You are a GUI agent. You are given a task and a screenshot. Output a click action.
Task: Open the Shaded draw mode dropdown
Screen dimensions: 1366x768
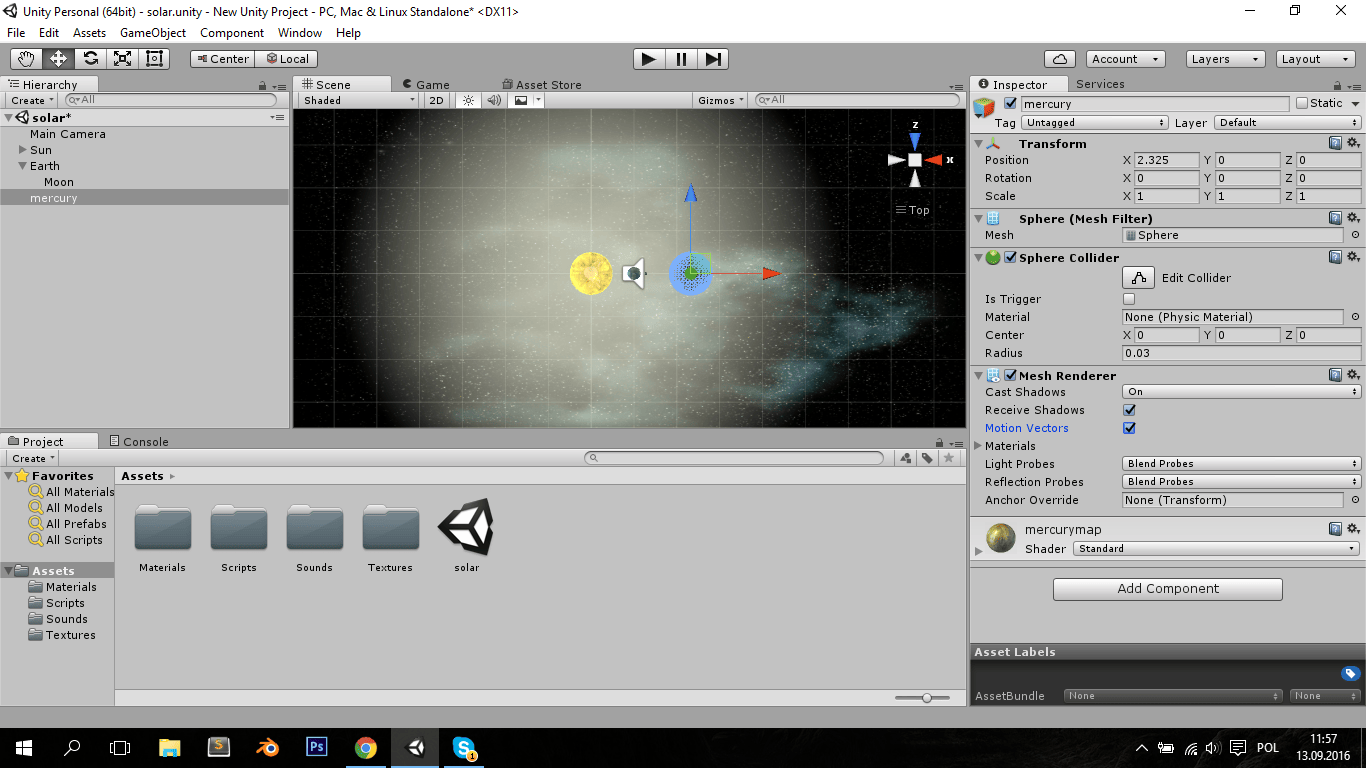click(358, 100)
